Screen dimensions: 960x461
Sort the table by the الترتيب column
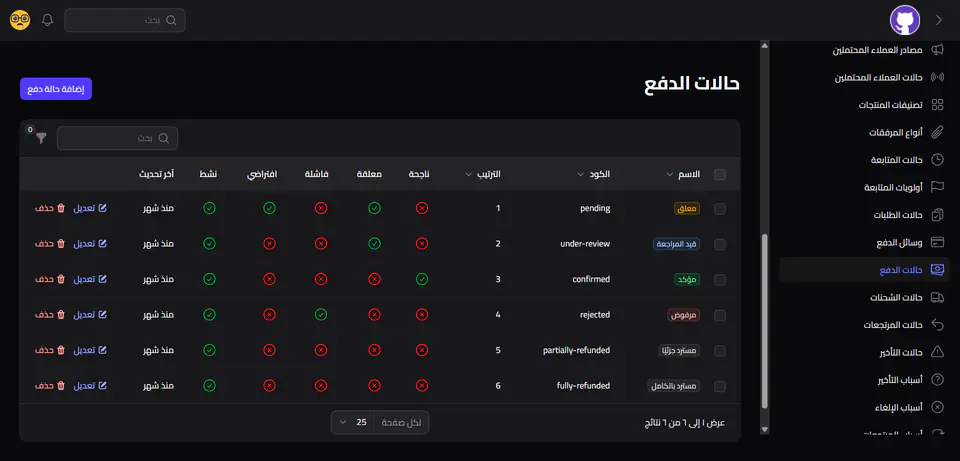482,174
